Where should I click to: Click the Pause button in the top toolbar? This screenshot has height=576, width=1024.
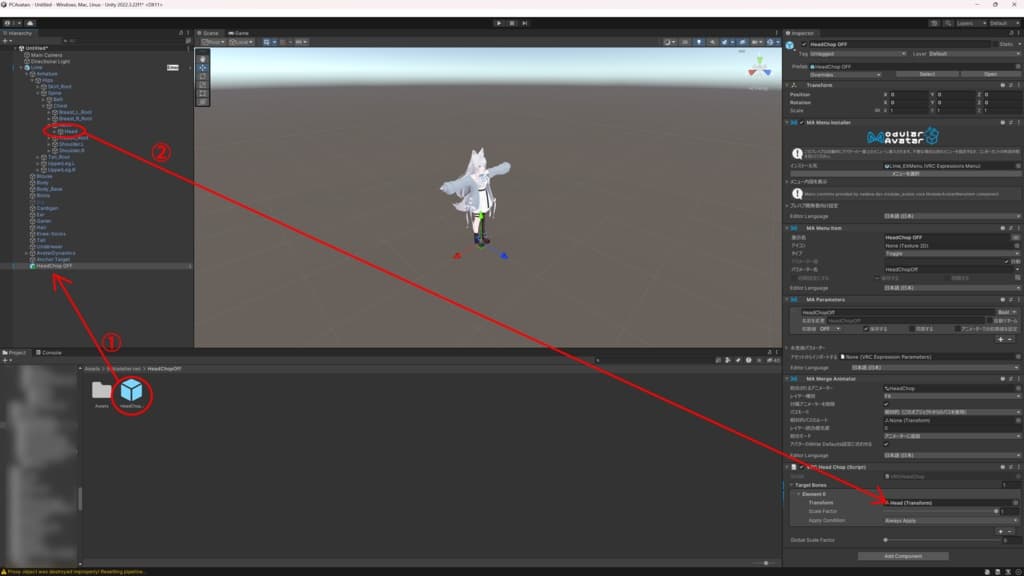coord(512,22)
